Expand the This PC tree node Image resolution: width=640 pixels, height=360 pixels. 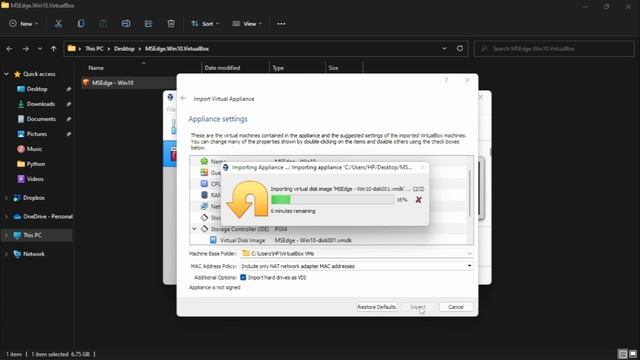click(6, 235)
